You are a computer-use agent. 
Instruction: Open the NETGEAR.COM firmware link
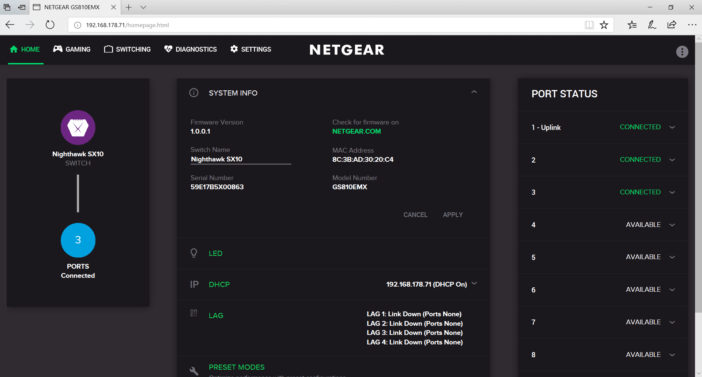click(356, 131)
